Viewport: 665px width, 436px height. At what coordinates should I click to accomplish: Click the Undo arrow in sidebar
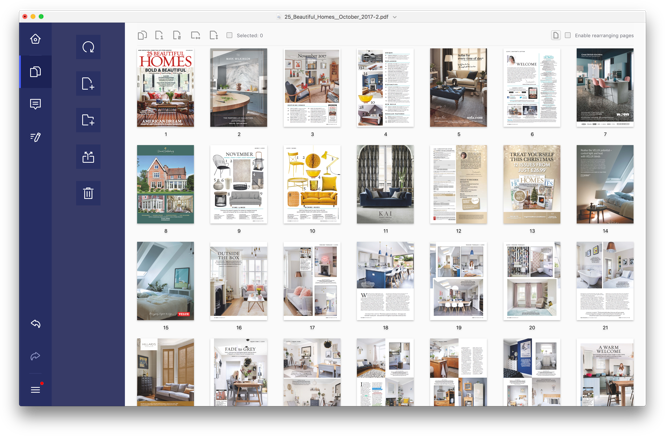(x=36, y=324)
